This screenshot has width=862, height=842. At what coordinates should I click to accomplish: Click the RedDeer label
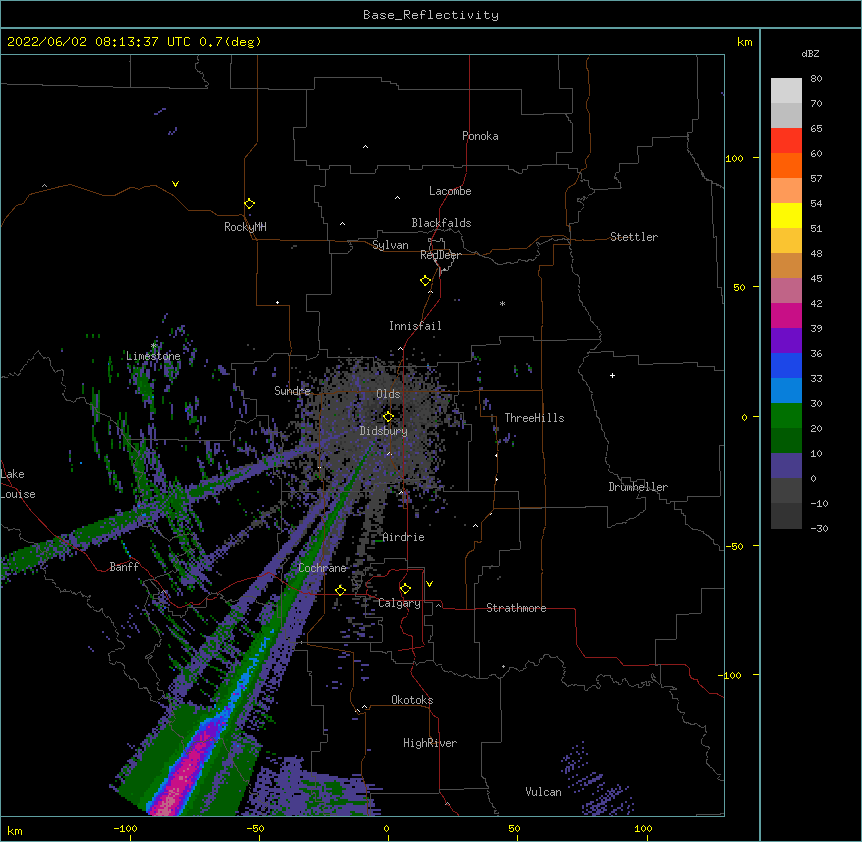pyautogui.click(x=440, y=255)
